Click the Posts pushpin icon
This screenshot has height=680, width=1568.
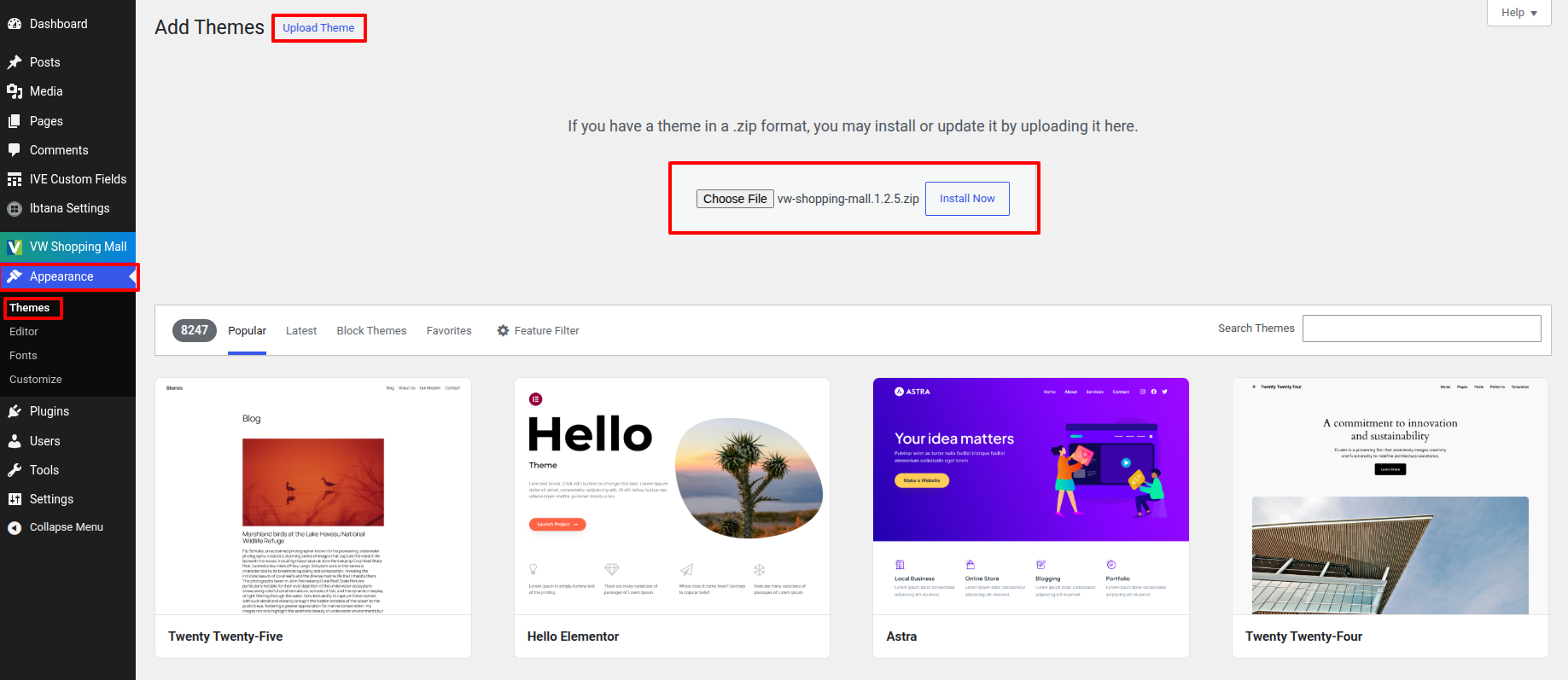[15, 62]
